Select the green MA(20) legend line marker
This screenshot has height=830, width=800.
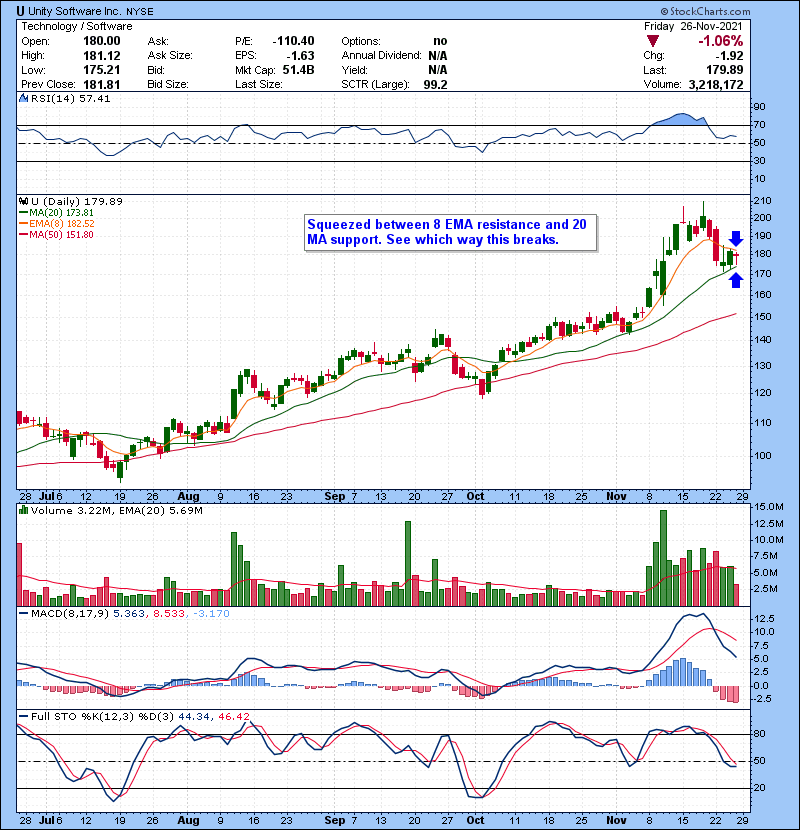tap(24, 213)
